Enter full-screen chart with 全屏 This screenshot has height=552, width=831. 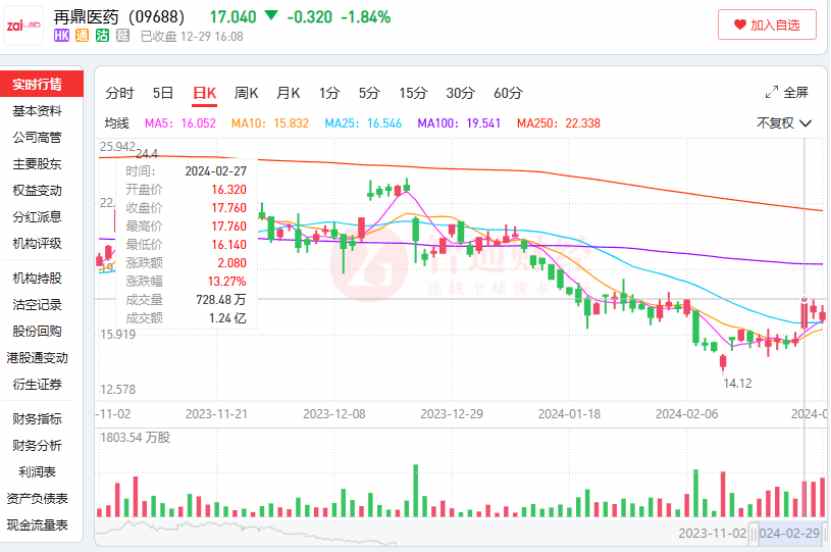coord(786,92)
